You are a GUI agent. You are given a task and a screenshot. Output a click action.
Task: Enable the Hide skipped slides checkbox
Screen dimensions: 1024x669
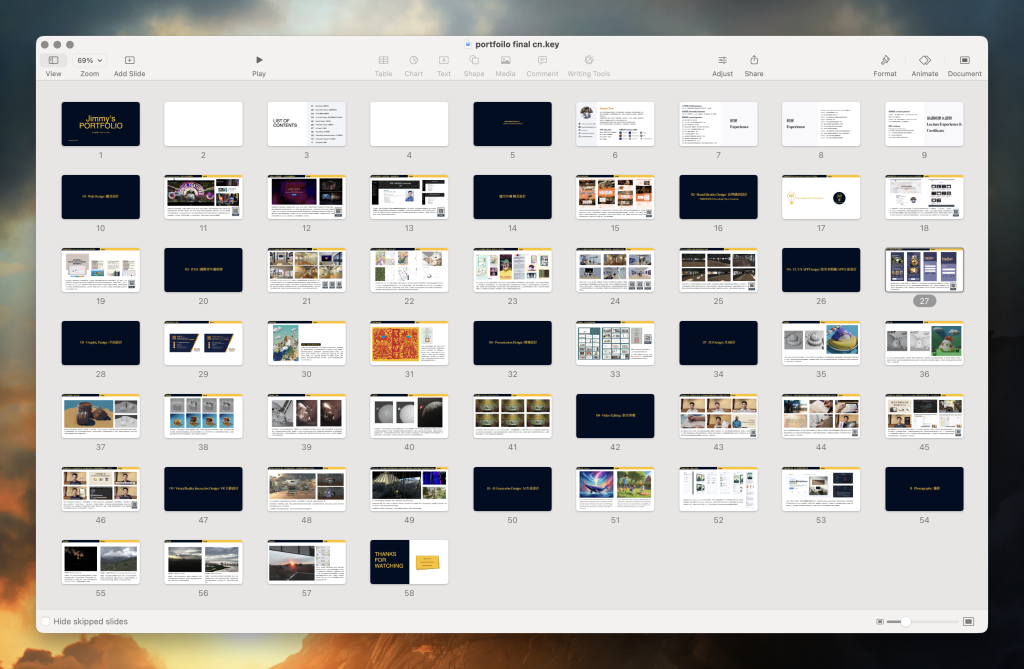45,621
